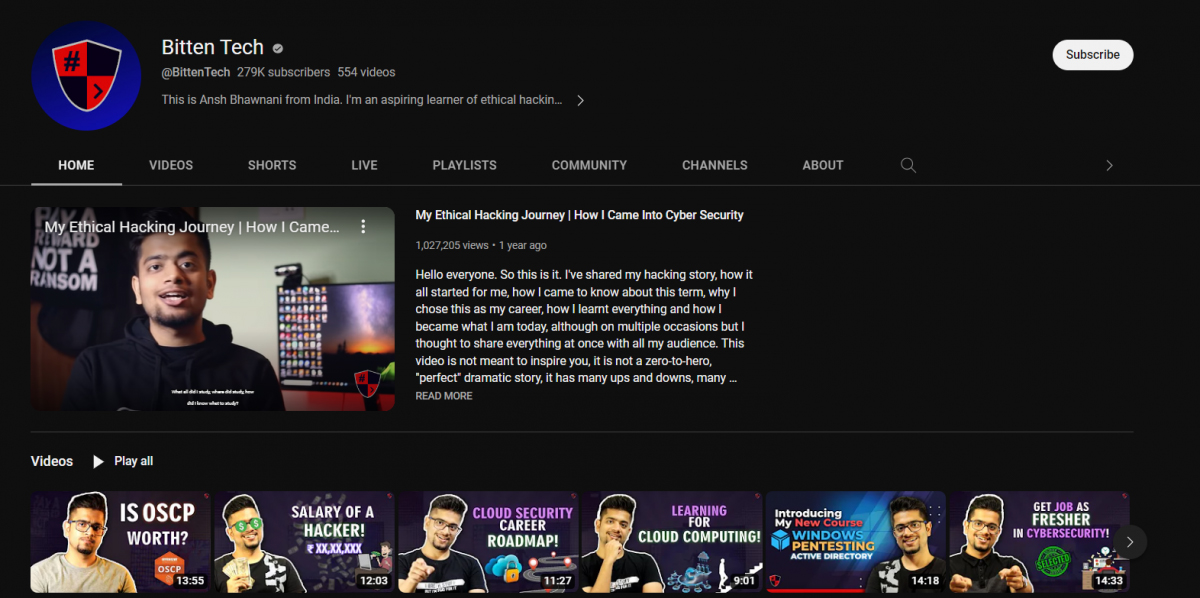Image resolution: width=1200 pixels, height=598 pixels.
Task: Open the Windows Pentesting Active Directory video
Action: click(856, 542)
